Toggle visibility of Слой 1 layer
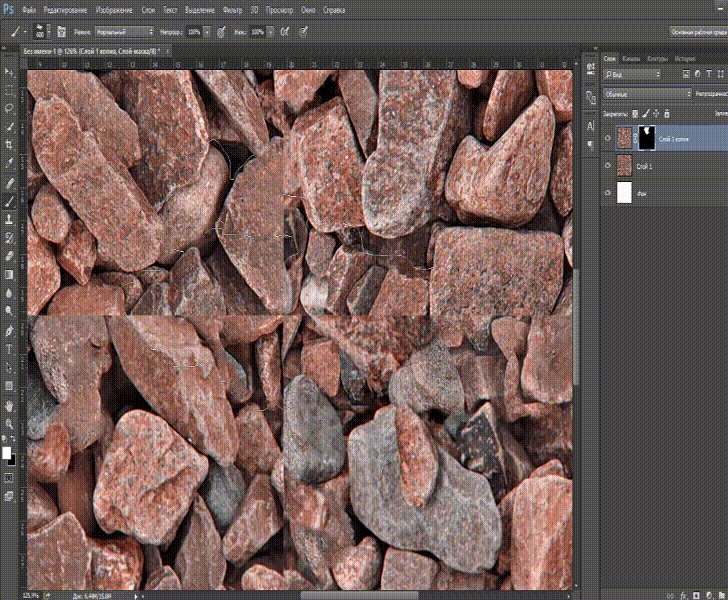 607,165
